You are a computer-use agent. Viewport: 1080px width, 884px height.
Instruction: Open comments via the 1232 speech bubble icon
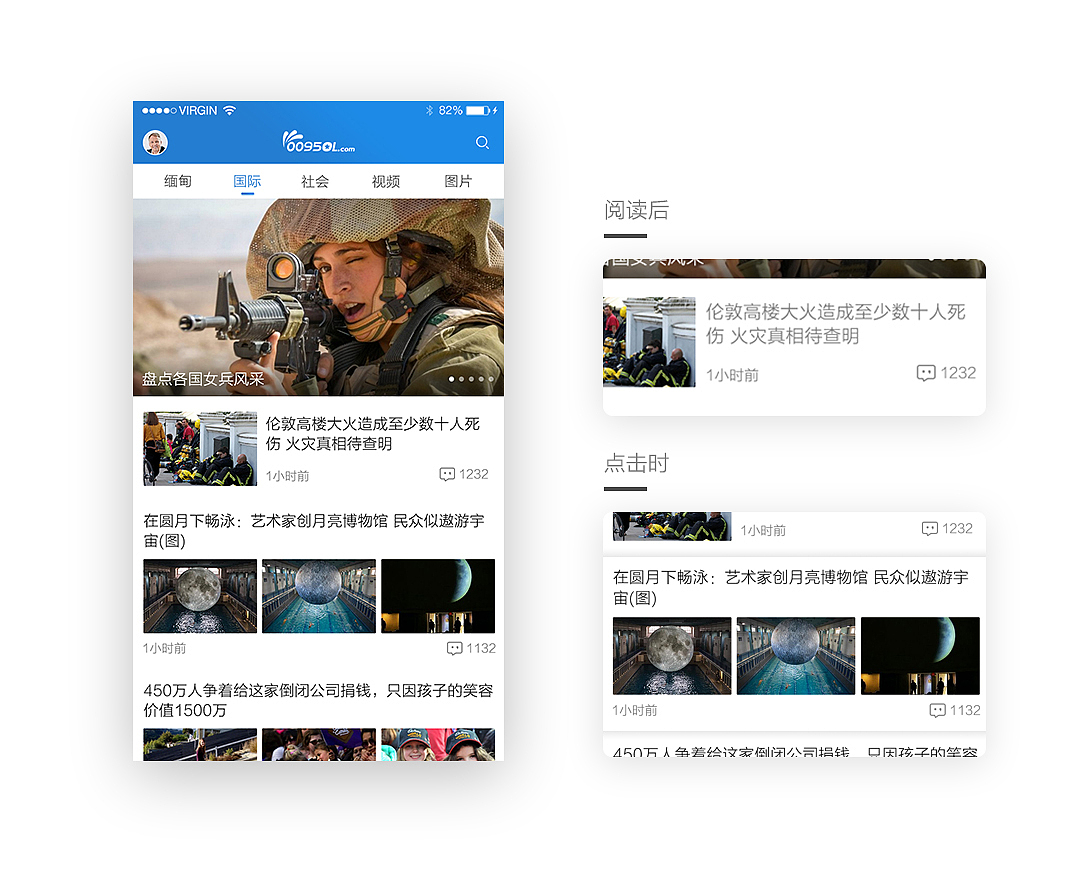click(x=447, y=474)
